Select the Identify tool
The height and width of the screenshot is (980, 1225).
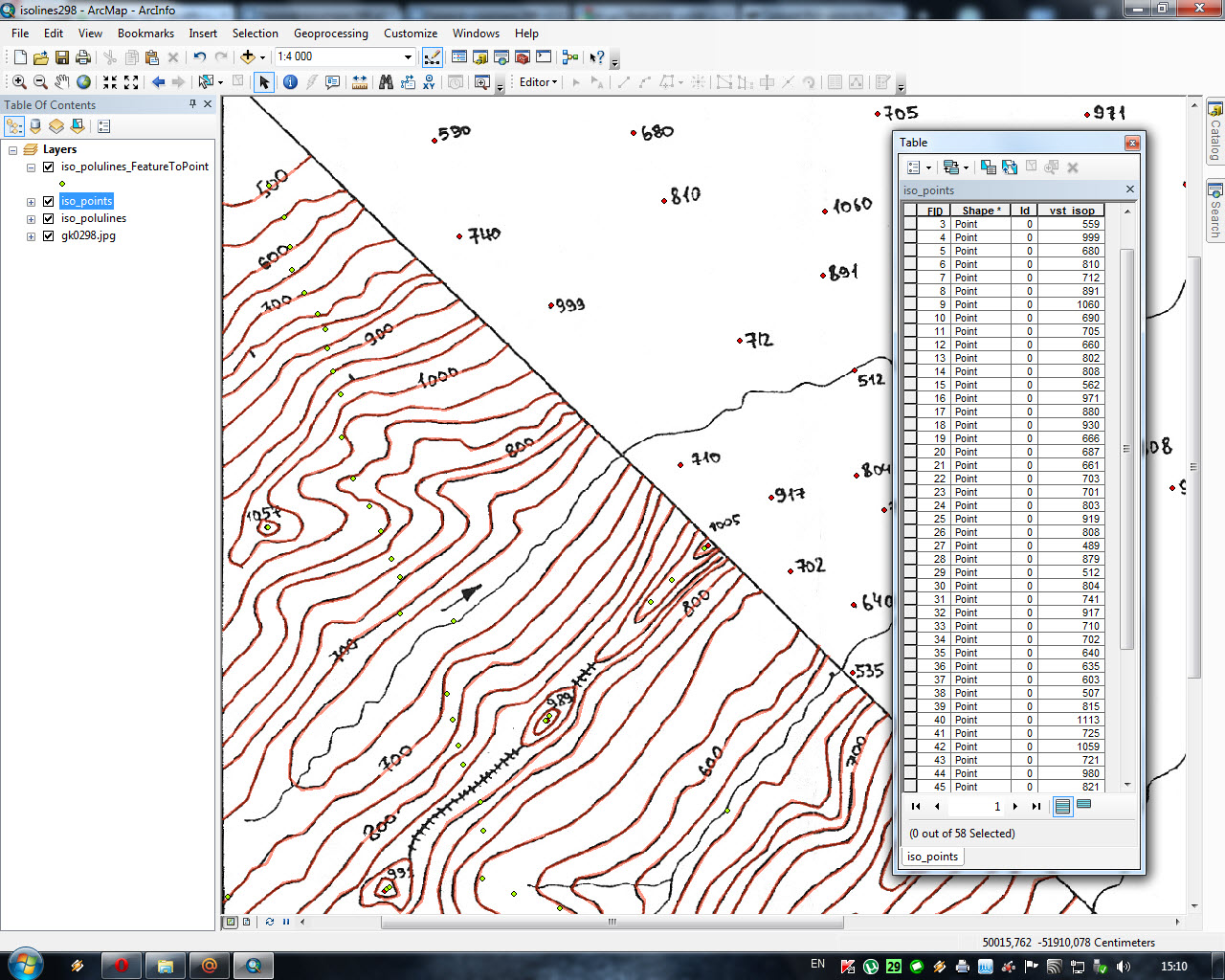click(x=290, y=82)
